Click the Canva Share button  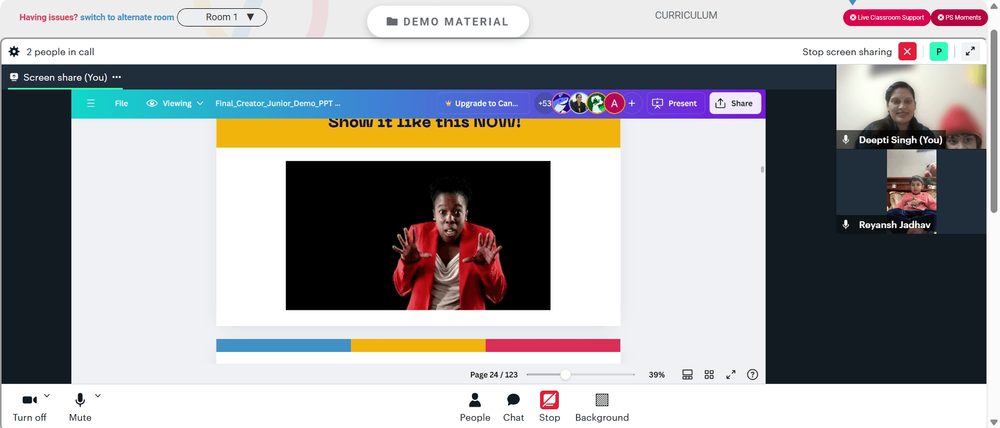tap(735, 103)
